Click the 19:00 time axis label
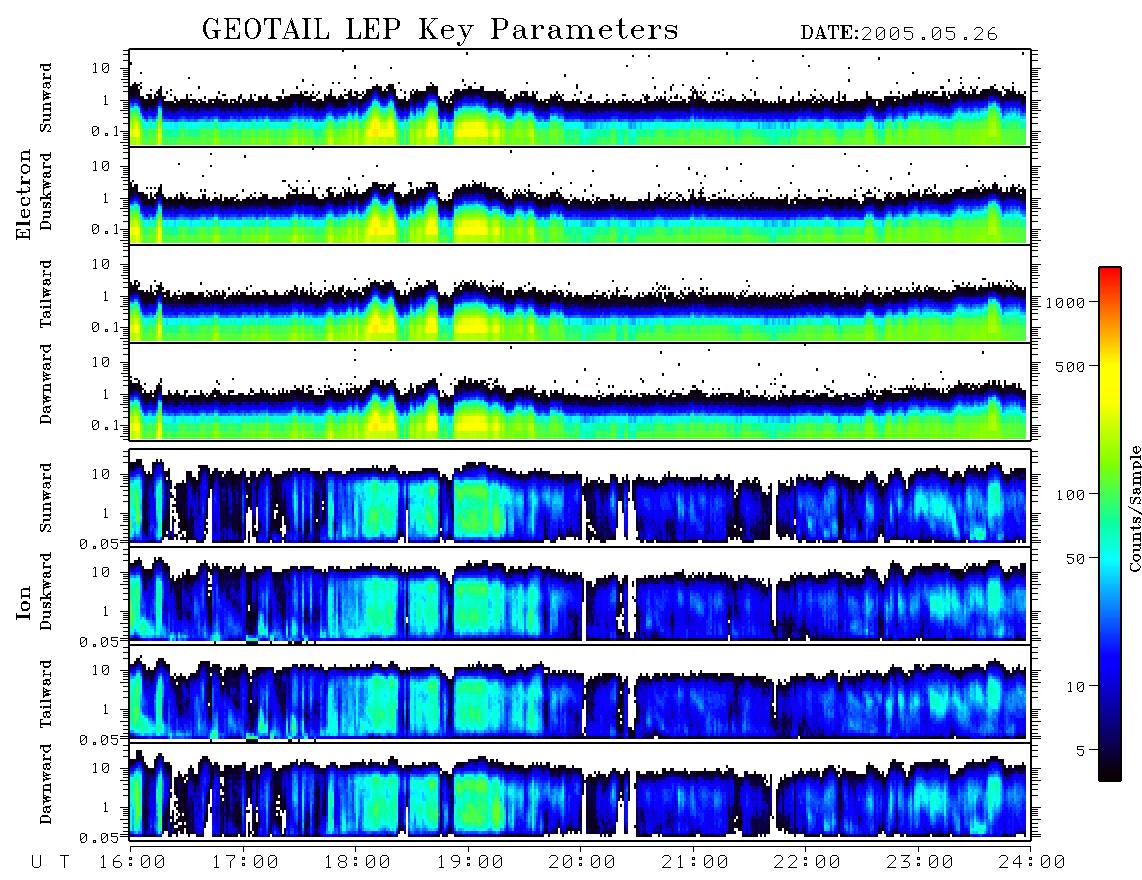Viewport: 1142px width, 880px height. point(470,862)
